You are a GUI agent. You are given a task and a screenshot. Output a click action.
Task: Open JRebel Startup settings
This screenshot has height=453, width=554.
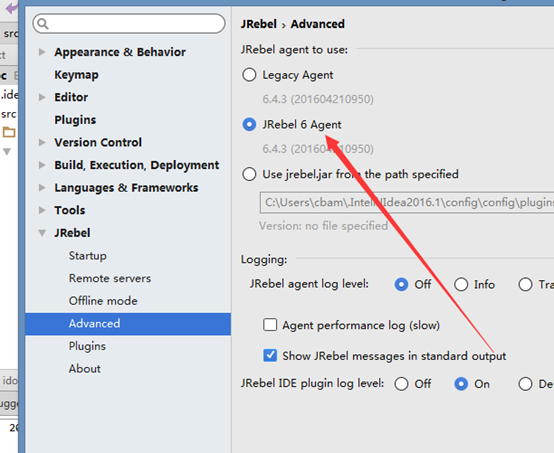[88, 255]
